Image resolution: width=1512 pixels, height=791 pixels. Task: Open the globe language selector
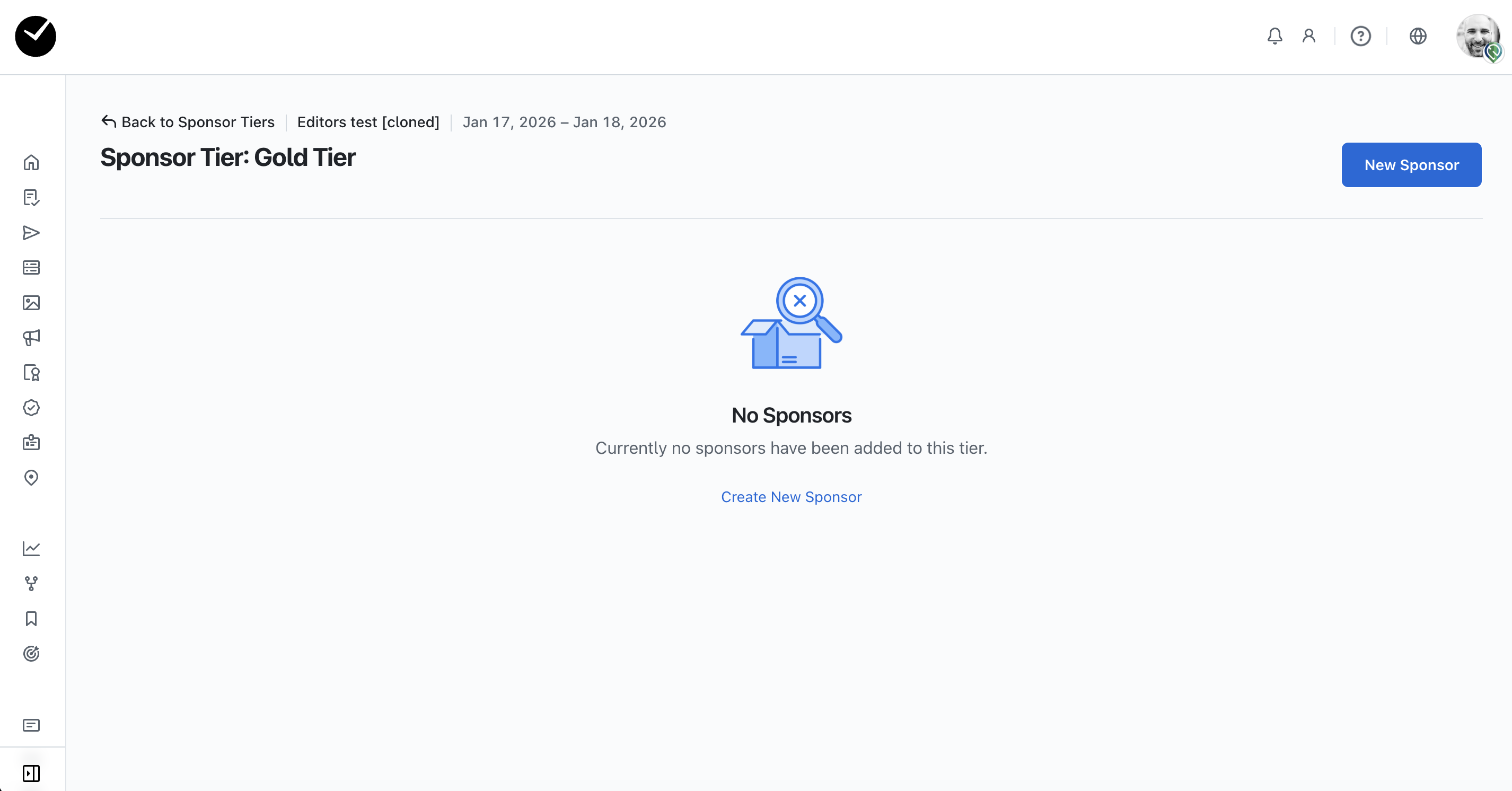pyautogui.click(x=1418, y=37)
